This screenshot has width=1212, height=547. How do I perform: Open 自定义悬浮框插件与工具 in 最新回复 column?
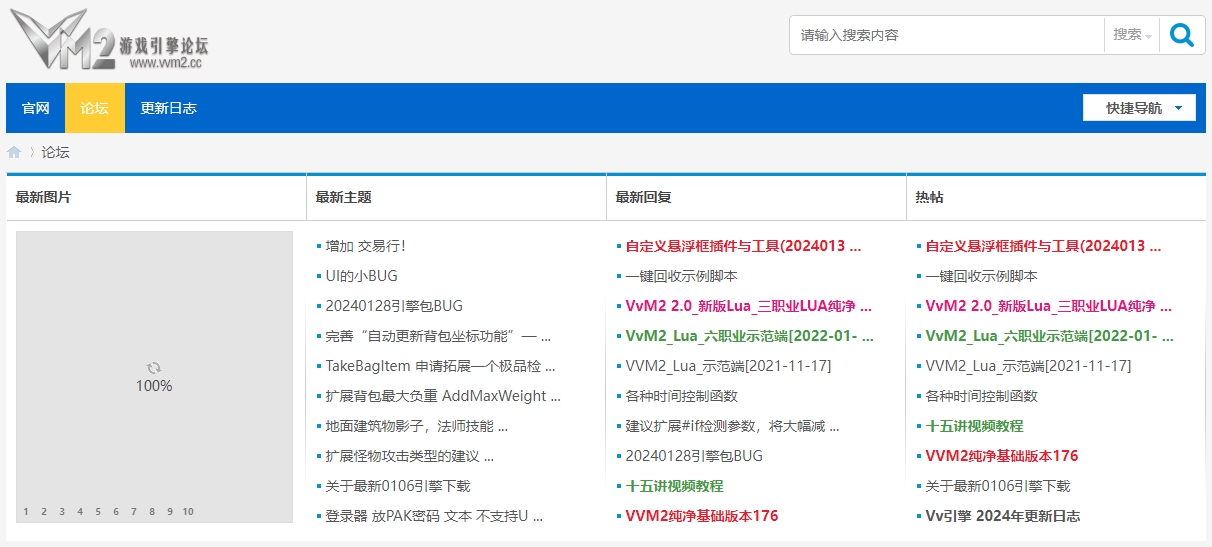tap(743, 246)
